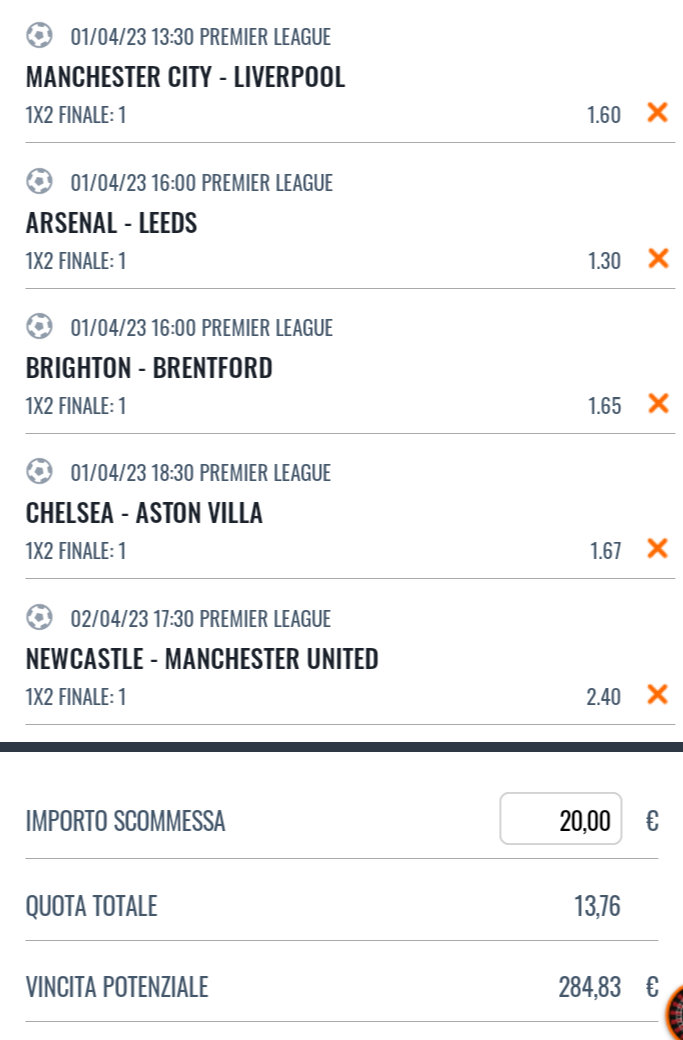Viewport: 683px width, 1040px height.
Task: Remove the Arsenal - Leeds selection
Action: pyautogui.click(x=657, y=259)
